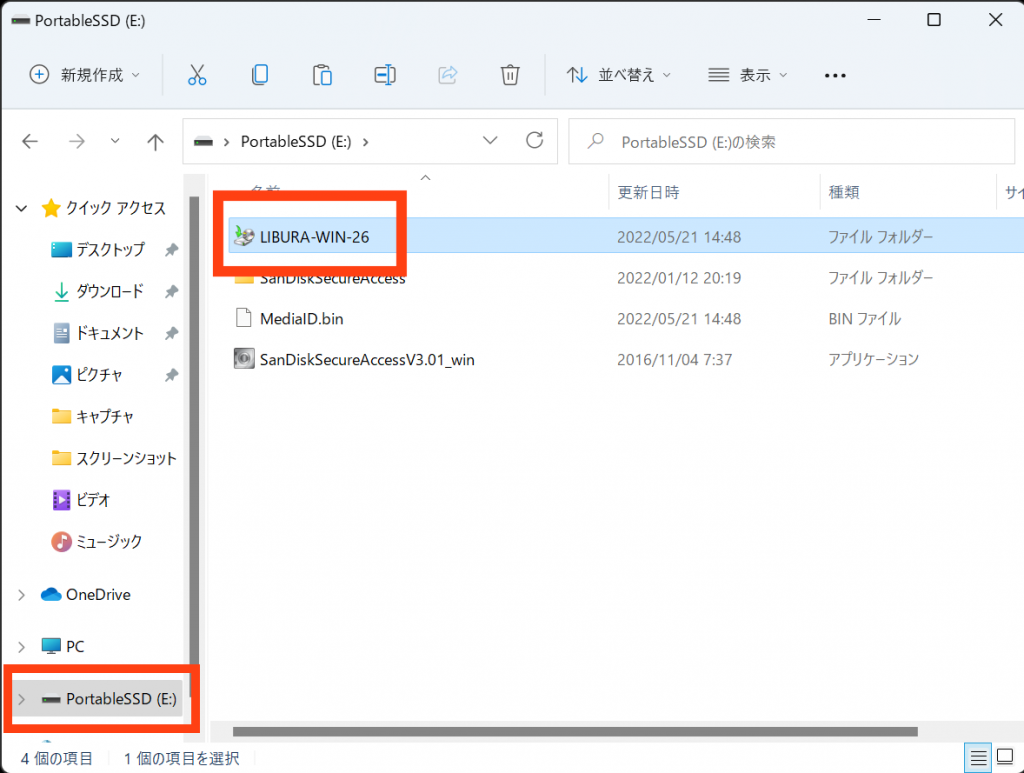This screenshot has width=1024, height=773.
Task: Click the Back navigation arrow
Action: (x=30, y=142)
